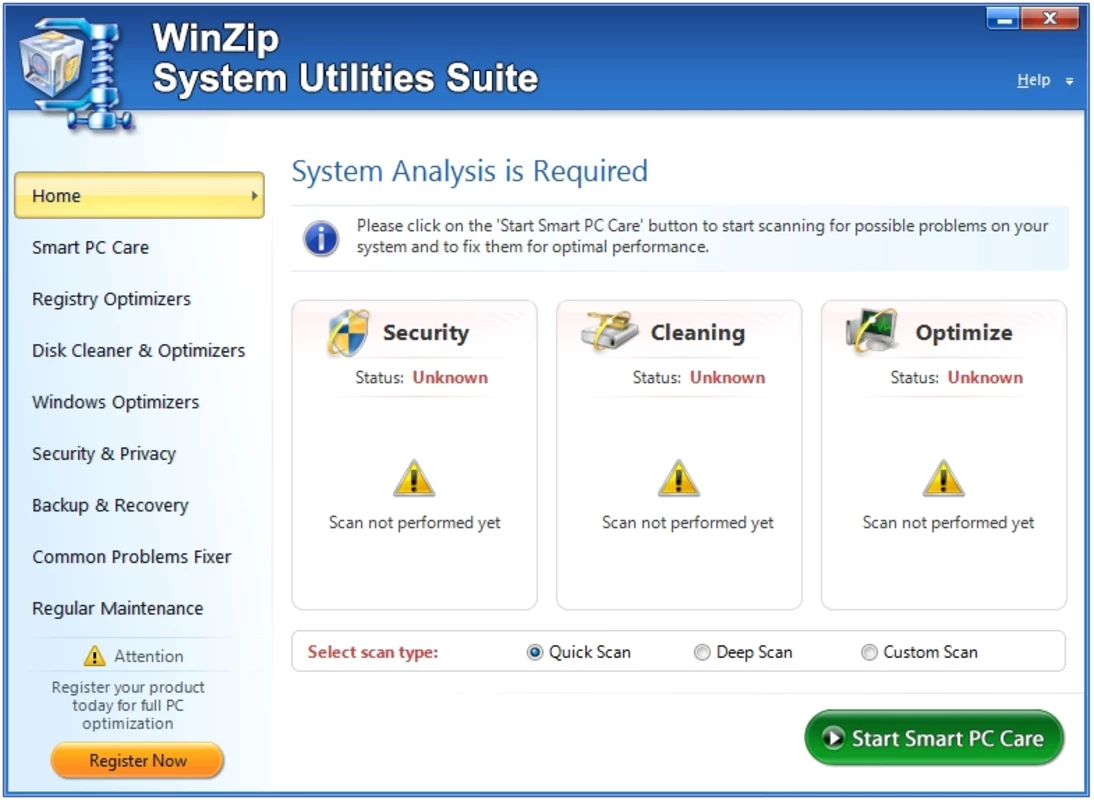Click the warning triangle in Optimize card
This screenshot has width=1094, height=800.
(x=943, y=478)
